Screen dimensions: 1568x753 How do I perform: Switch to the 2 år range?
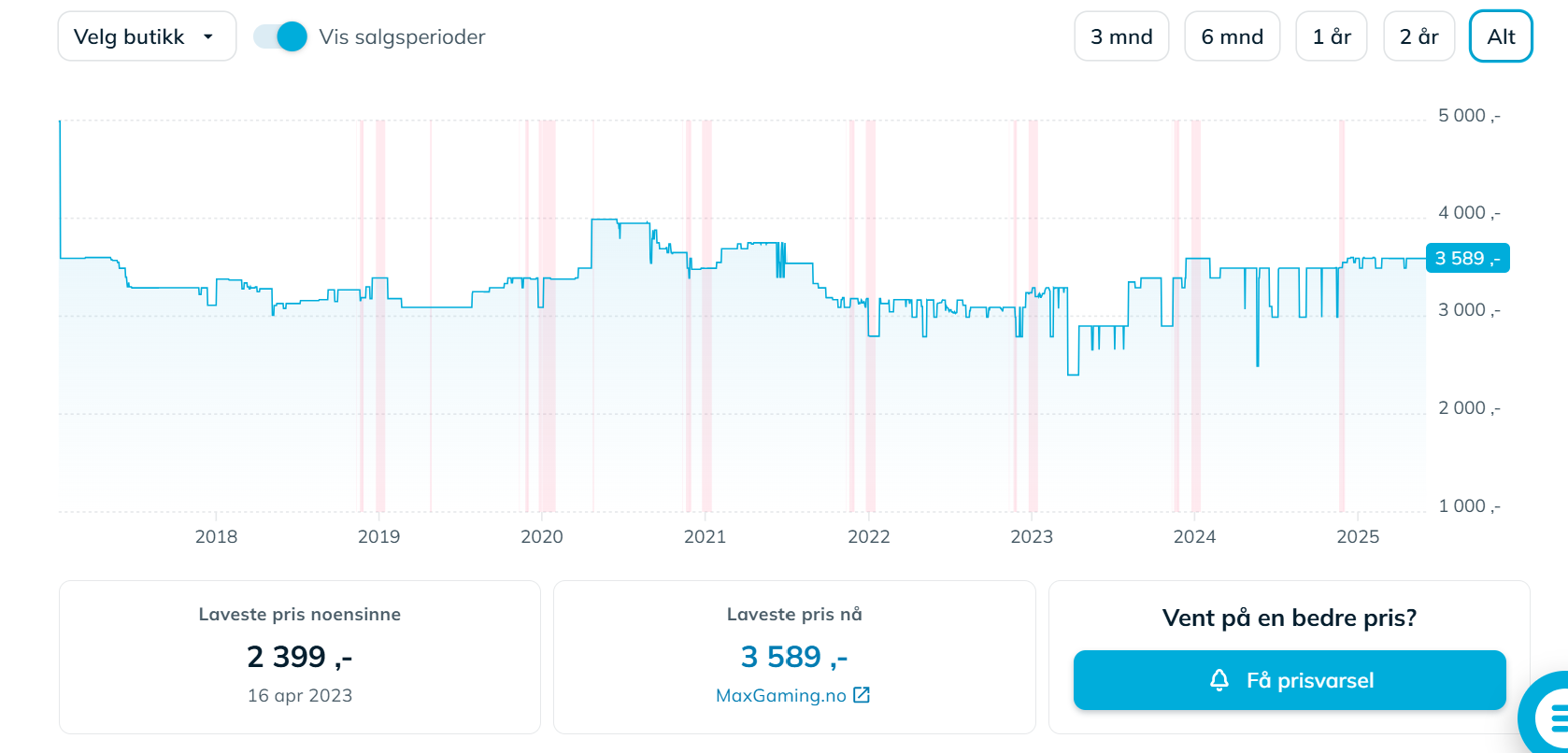[x=1418, y=36]
